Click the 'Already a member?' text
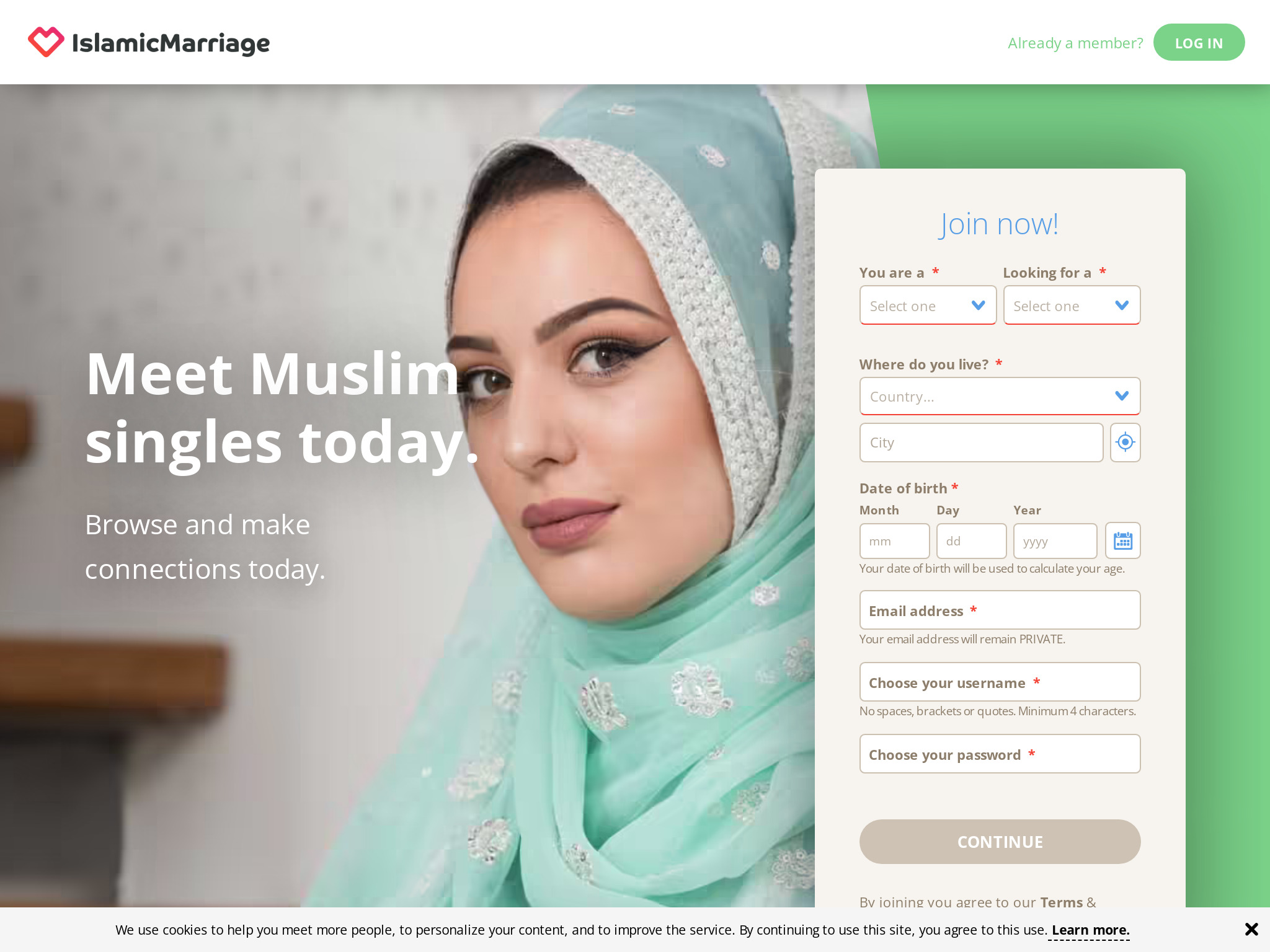This screenshot has height=952, width=1270. (1075, 43)
